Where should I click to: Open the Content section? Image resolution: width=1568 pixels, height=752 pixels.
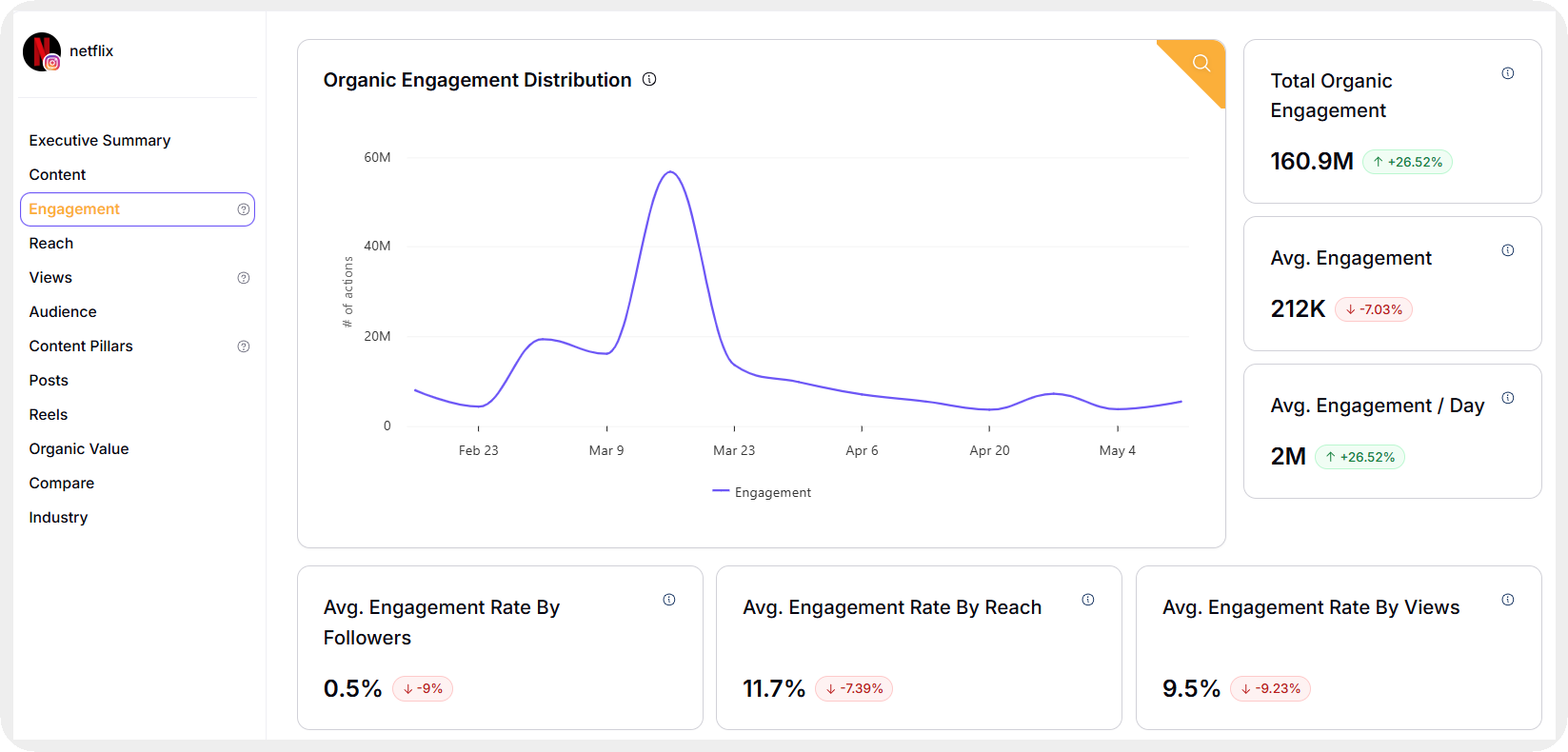pos(57,175)
